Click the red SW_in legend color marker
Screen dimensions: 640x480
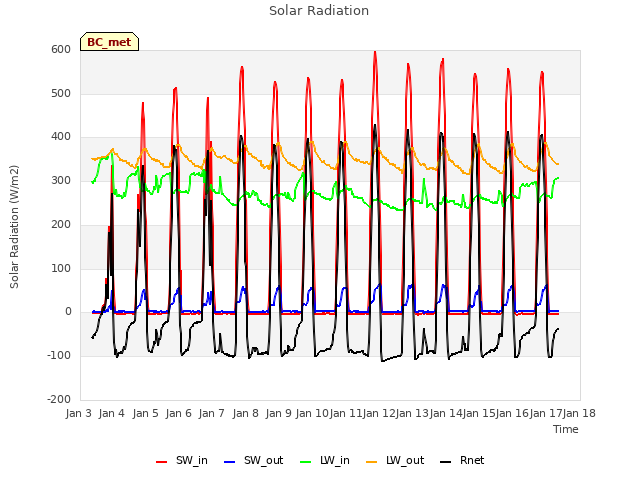(162, 462)
